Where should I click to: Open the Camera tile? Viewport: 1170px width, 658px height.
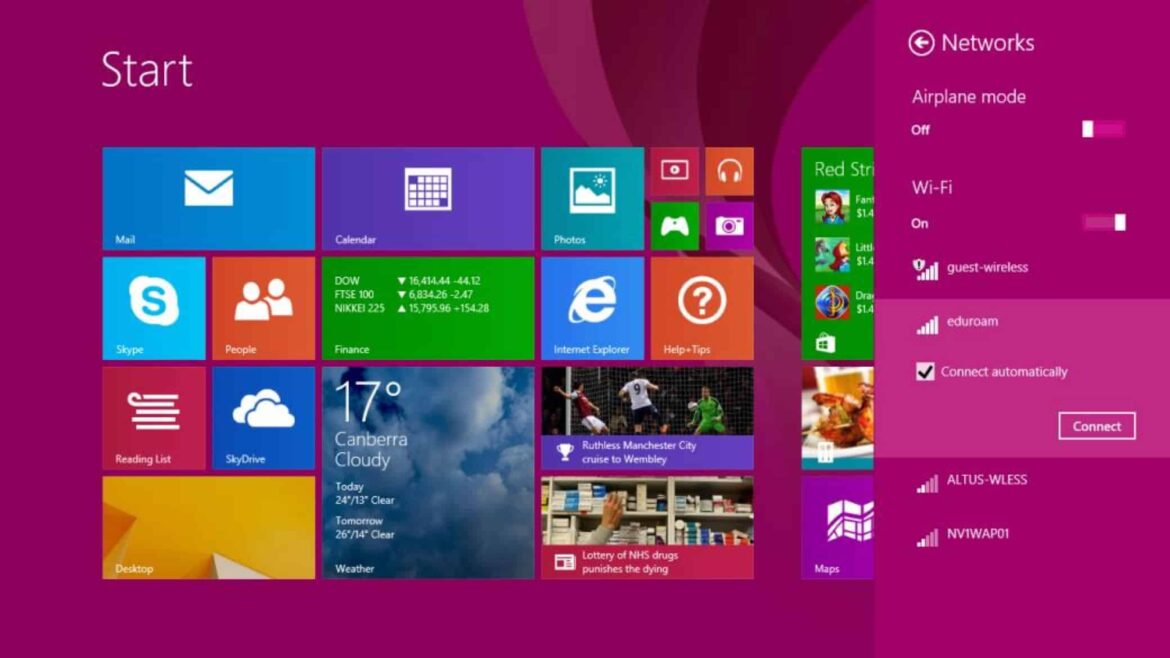click(729, 226)
